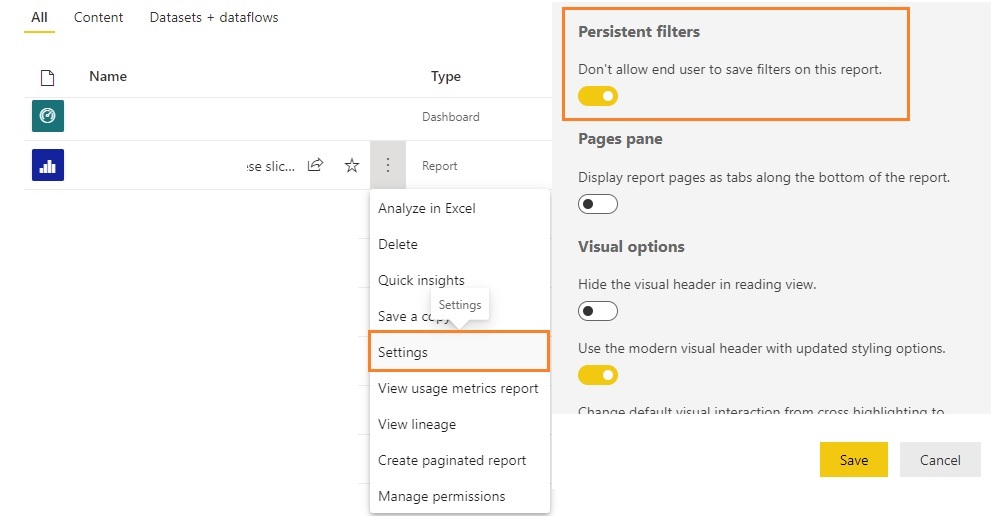The height and width of the screenshot is (517, 991).
Task: Click the Pages pane heading
Action: (x=620, y=139)
